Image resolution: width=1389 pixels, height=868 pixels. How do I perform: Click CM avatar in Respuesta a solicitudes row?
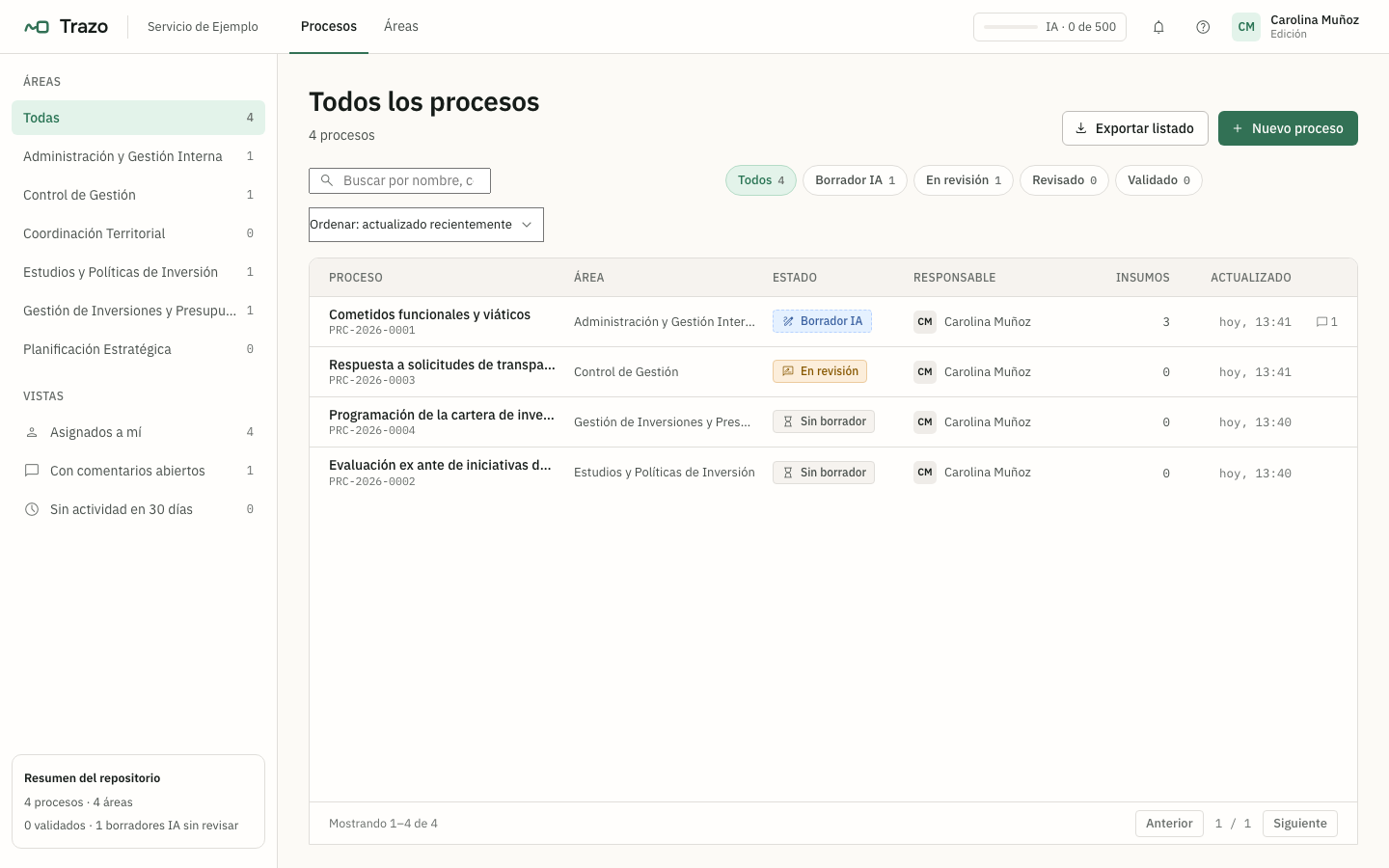925,372
